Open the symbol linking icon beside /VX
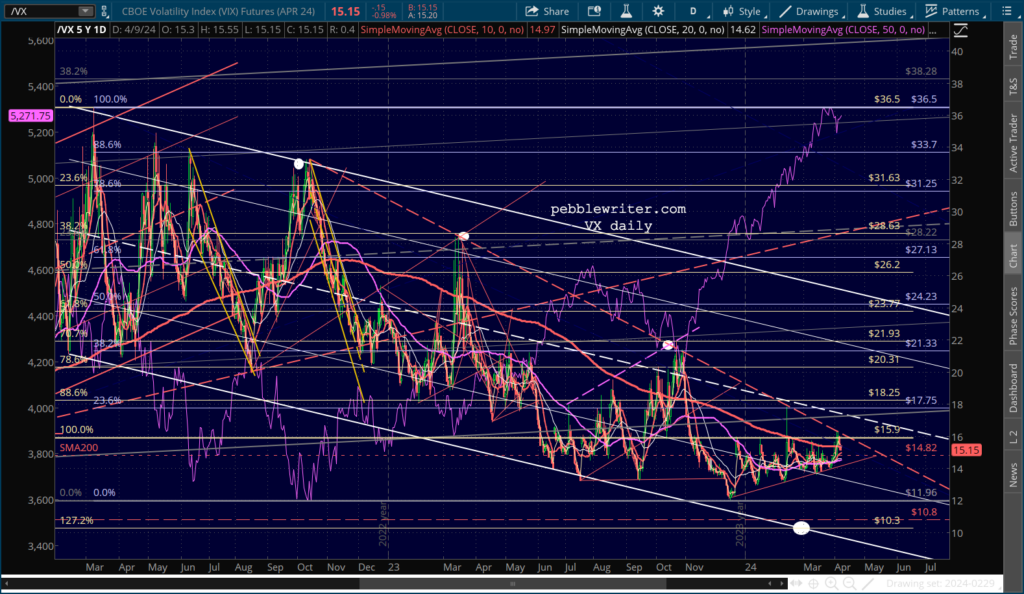This screenshot has width=1024, height=594. (x=104, y=11)
